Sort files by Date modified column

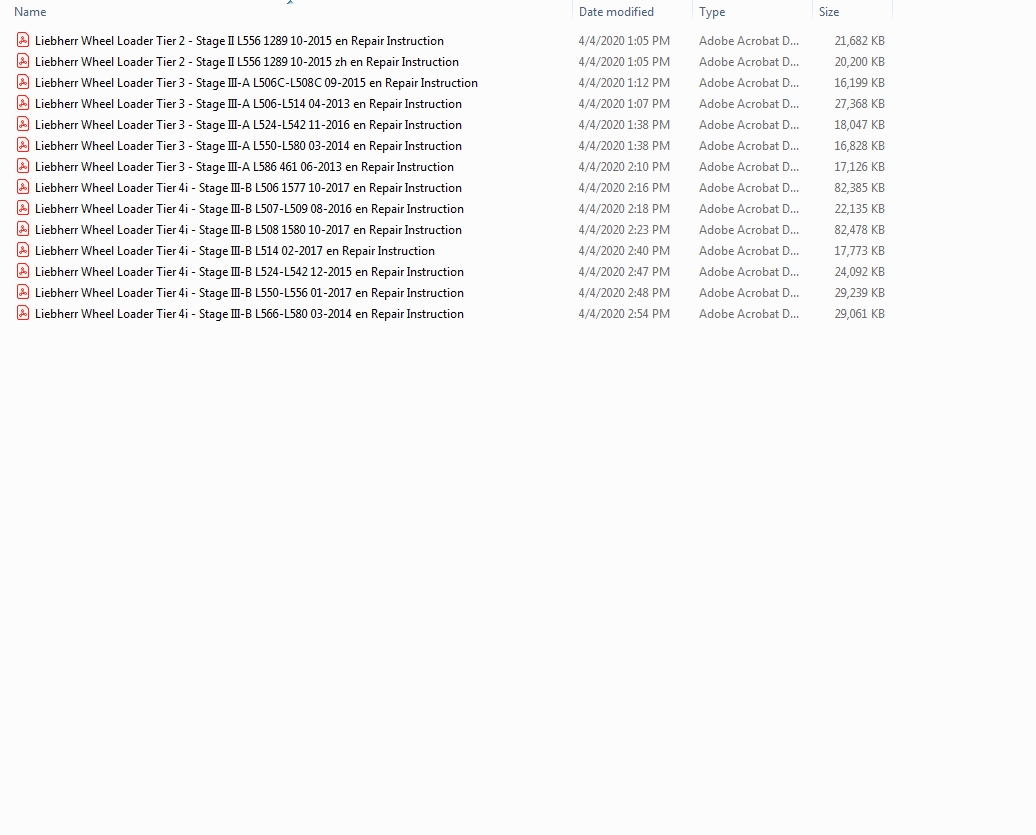click(x=616, y=12)
